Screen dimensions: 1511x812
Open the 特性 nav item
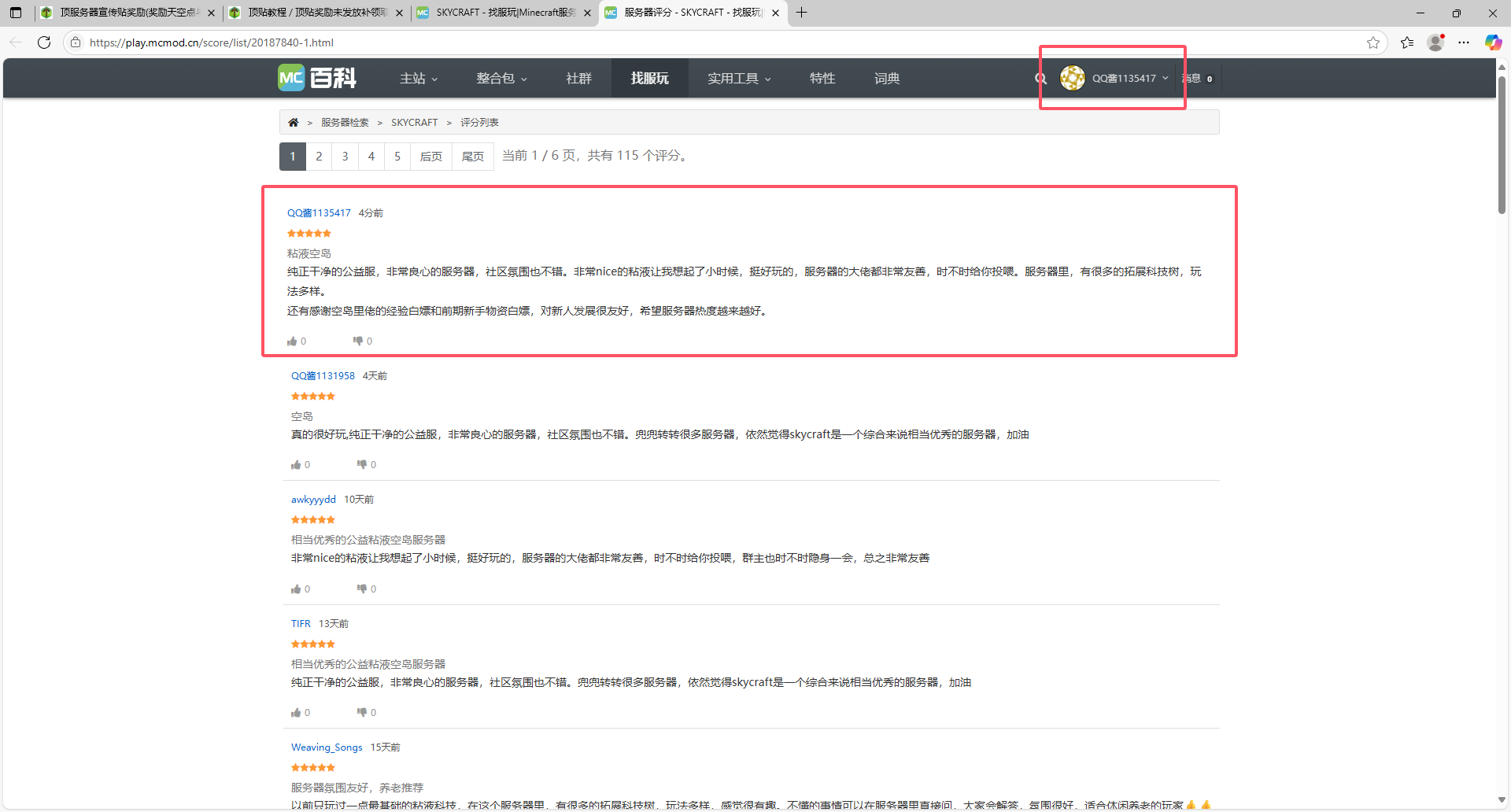click(x=822, y=79)
